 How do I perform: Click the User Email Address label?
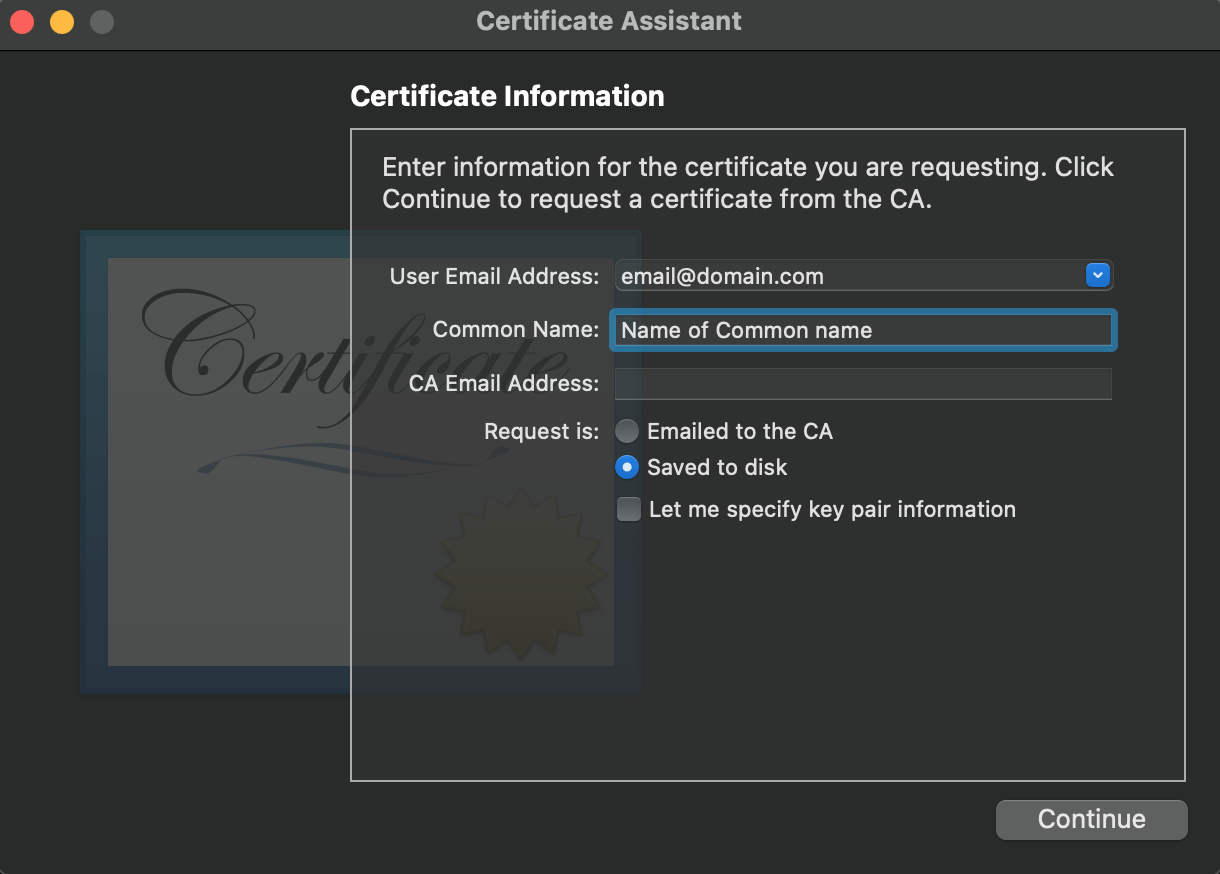point(494,276)
